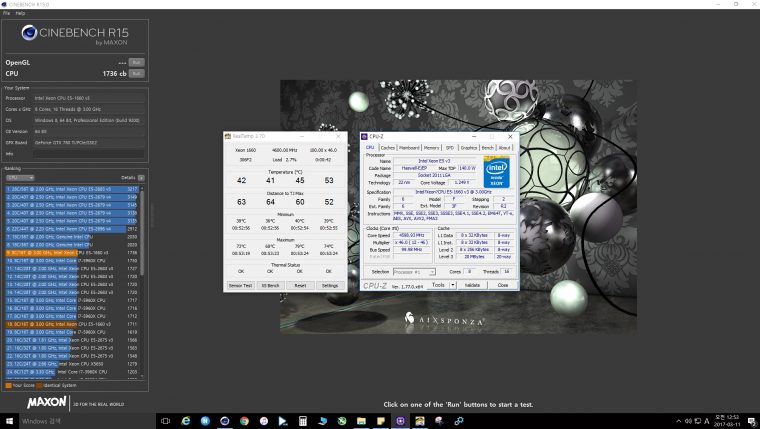
Task: Open Calculator from the taskbar
Action: pyautogui.click(x=302, y=421)
